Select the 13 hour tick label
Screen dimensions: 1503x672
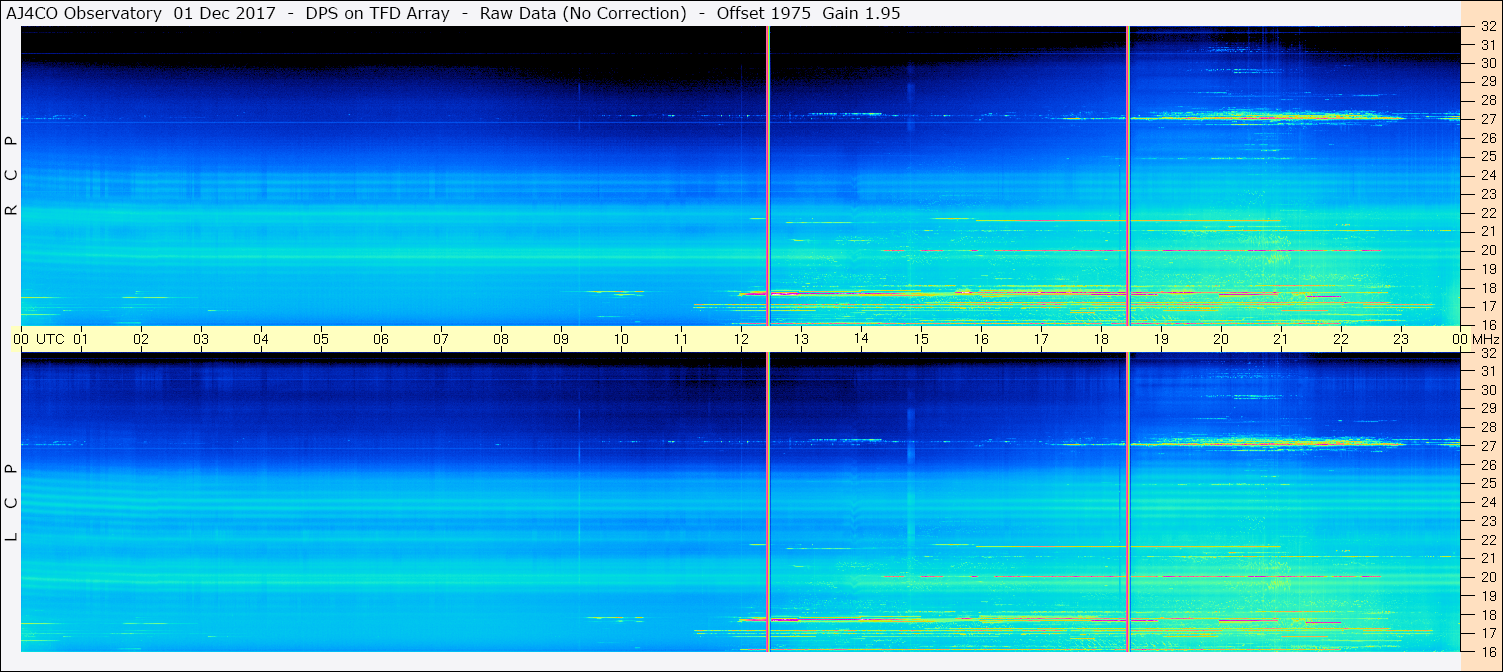pyautogui.click(x=801, y=339)
